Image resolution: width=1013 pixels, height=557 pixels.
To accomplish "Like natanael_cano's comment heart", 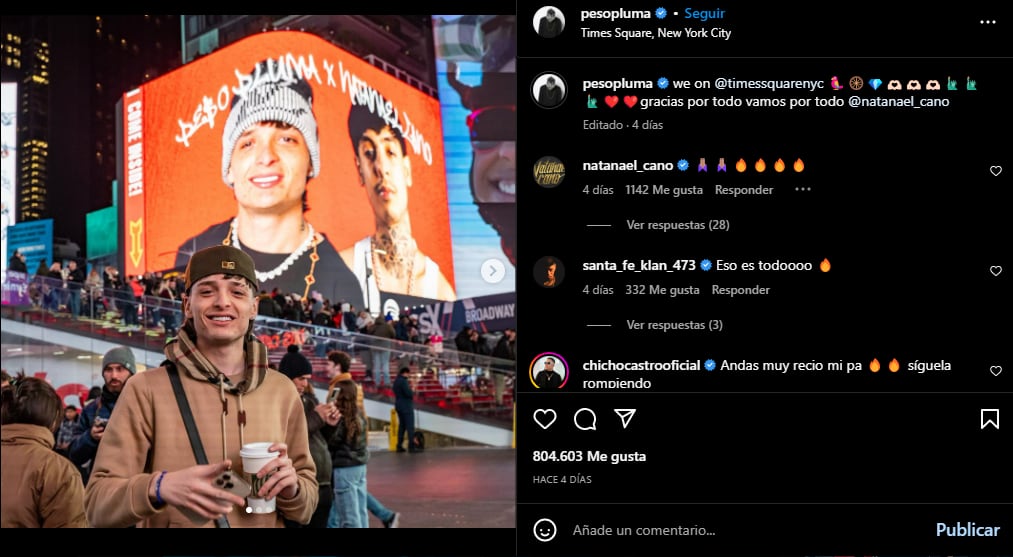I will pyautogui.click(x=996, y=171).
